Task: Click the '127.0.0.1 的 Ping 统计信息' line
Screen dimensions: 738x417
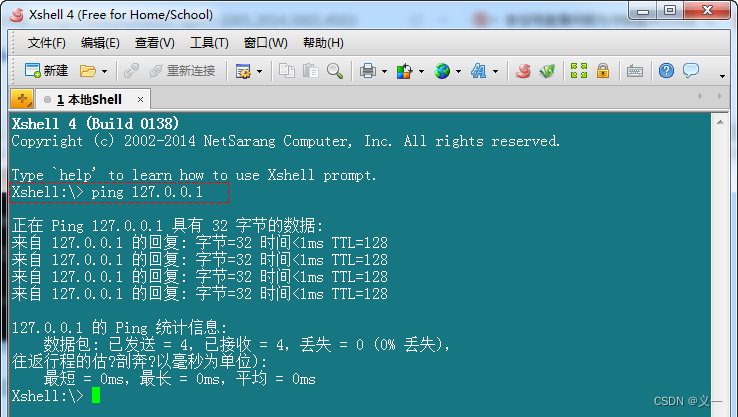Action: [x=120, y=328]
